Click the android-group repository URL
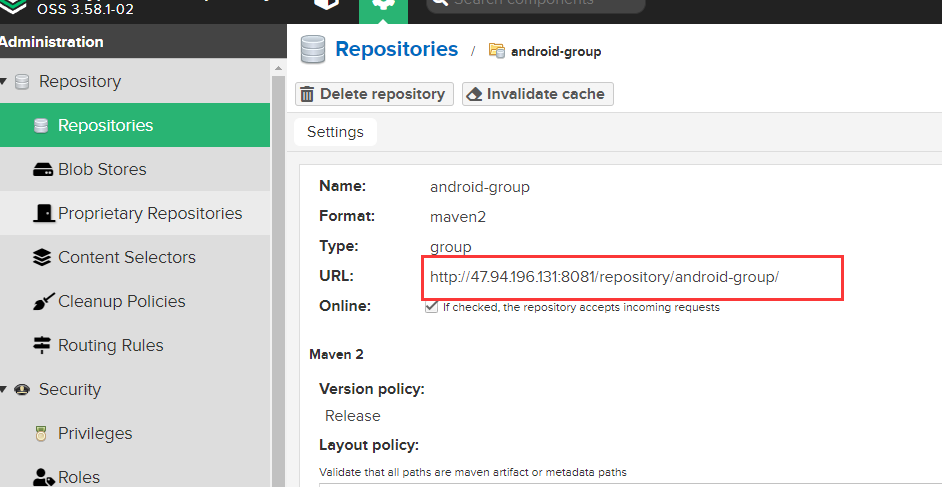 (604, 277)
